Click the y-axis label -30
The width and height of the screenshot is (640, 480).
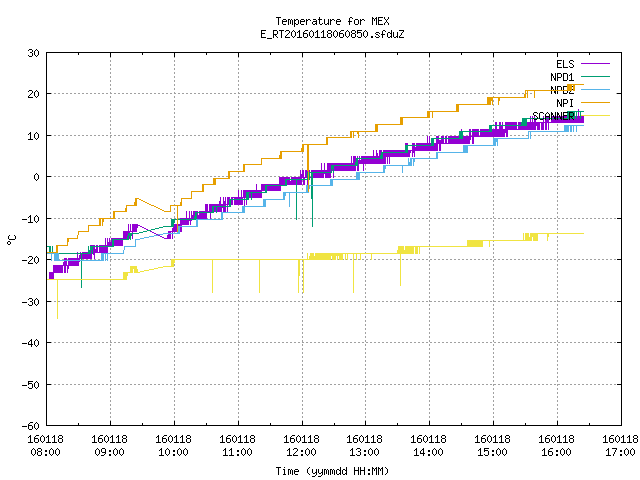(x=31, y=302)
